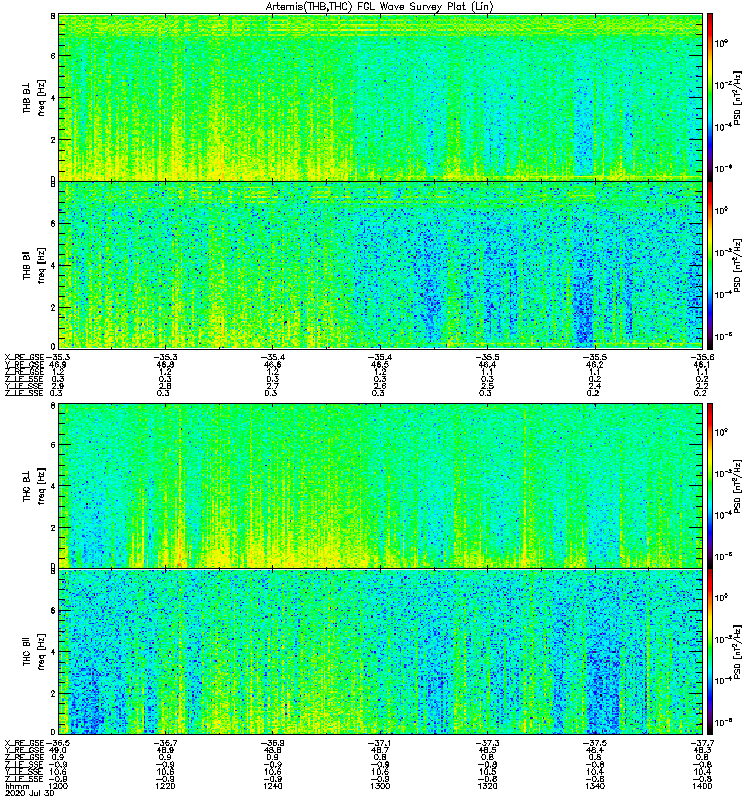The height and width of the screenshot is (800, 750).
Task: Click the THB B∥ PSD color bar
Action: [710, 265]
